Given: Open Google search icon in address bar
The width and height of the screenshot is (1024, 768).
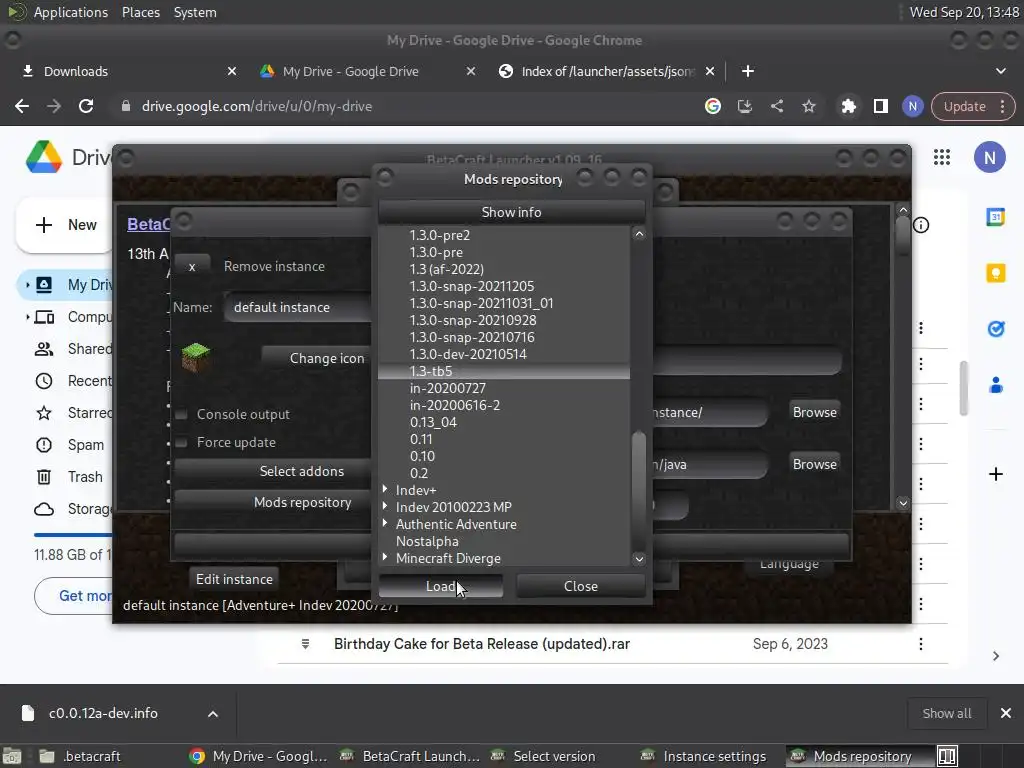Looking at the screenshot, I should 712,106.
